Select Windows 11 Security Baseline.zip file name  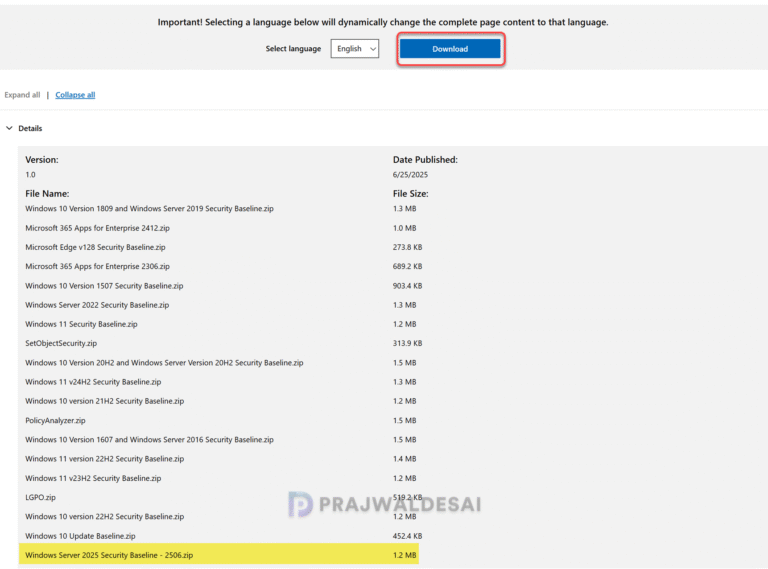tap(81, 324)
